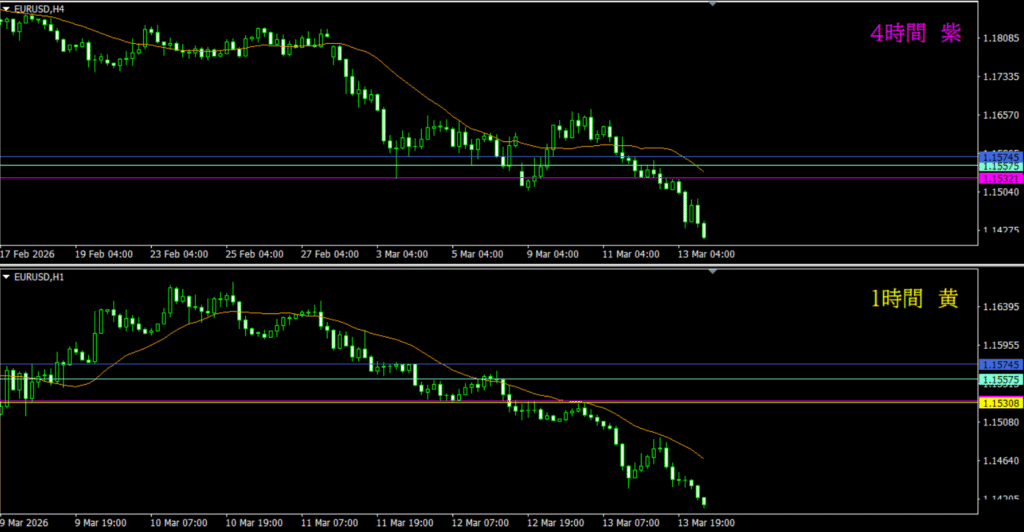Image resolution: width=1024 pixels, height=532 pixels.
Task: Click the blue 1.15745 tag on H4 chart
Action: 1000,157
